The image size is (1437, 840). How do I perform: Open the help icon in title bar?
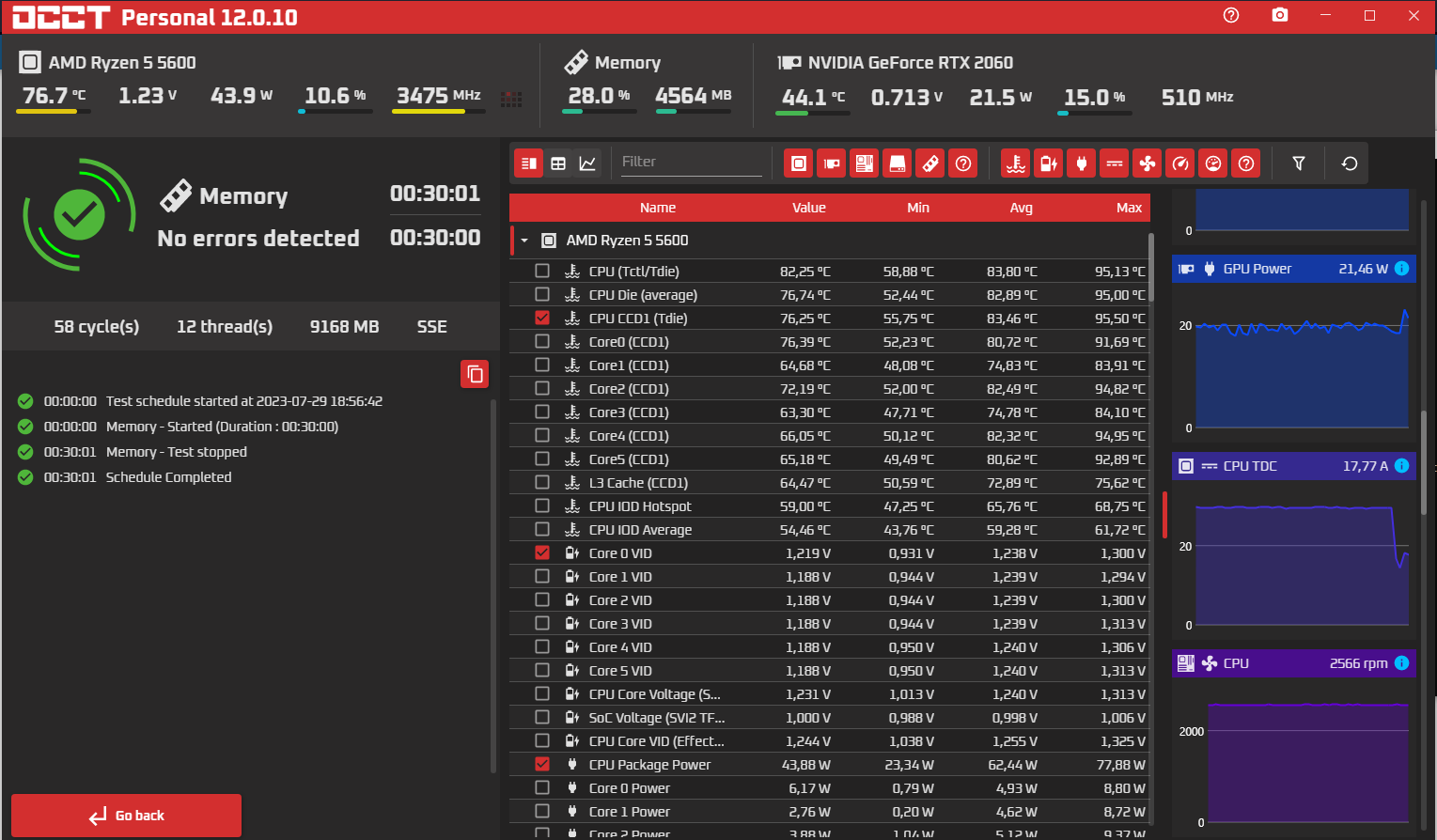click(x=1231, y=15)
